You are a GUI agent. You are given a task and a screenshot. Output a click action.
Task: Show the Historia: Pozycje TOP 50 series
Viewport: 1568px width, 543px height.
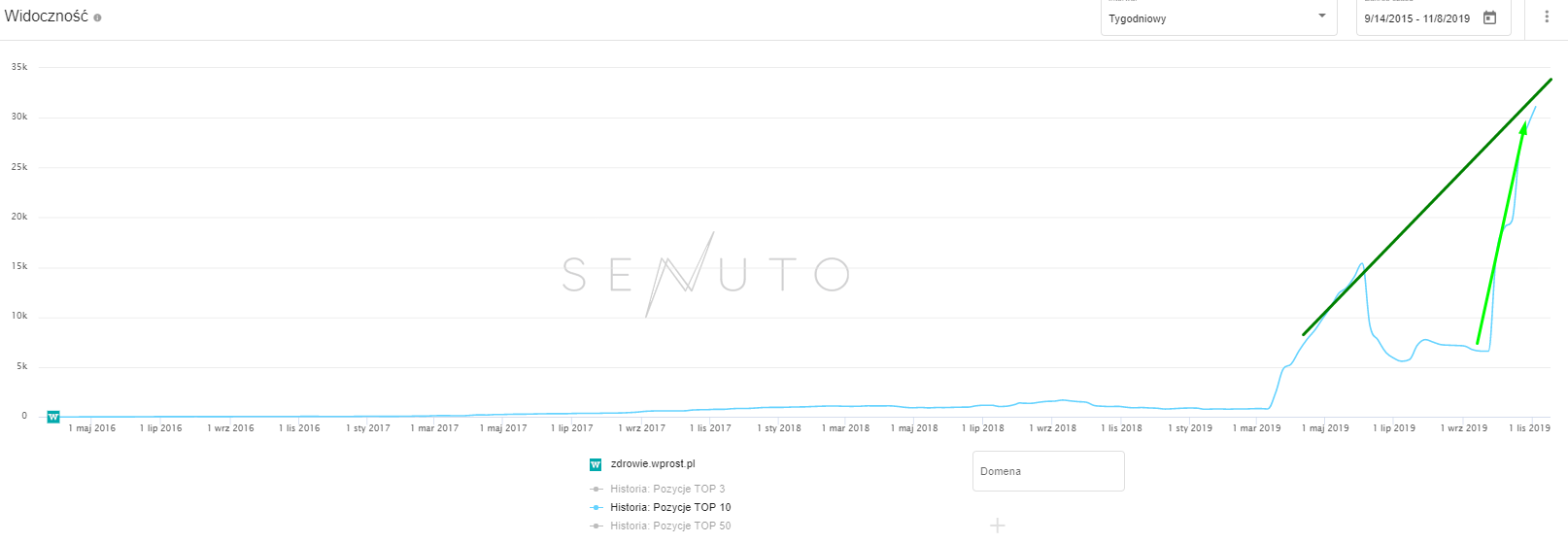[x=670, y=526]
